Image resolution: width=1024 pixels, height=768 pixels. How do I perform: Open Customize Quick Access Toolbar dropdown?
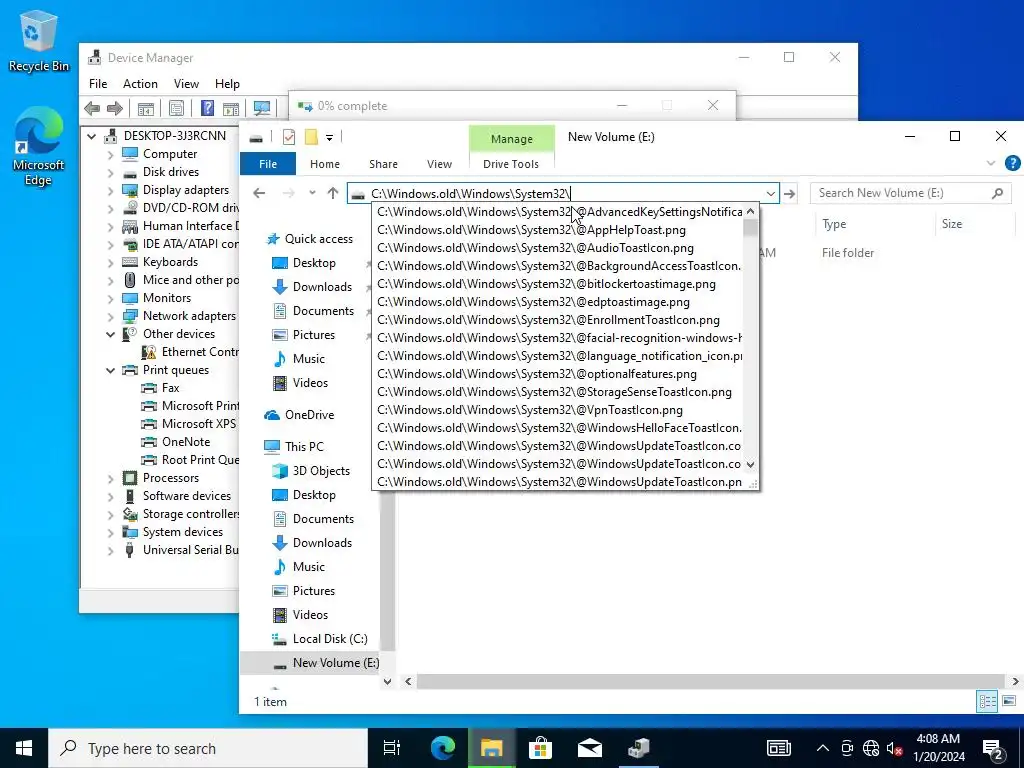(x=330, y=137)
